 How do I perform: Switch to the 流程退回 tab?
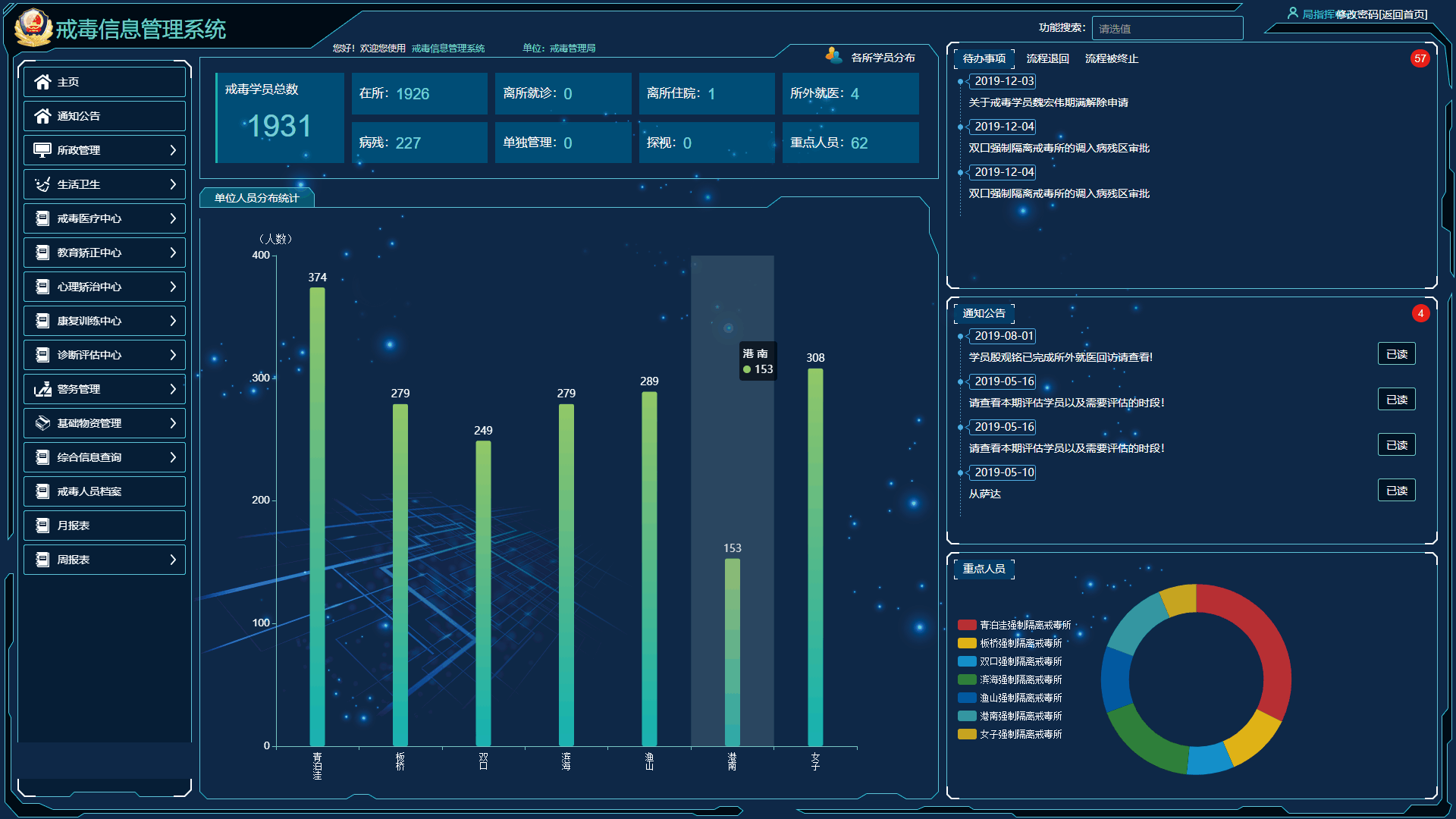pyautogui.click(x=1047, y=58)
